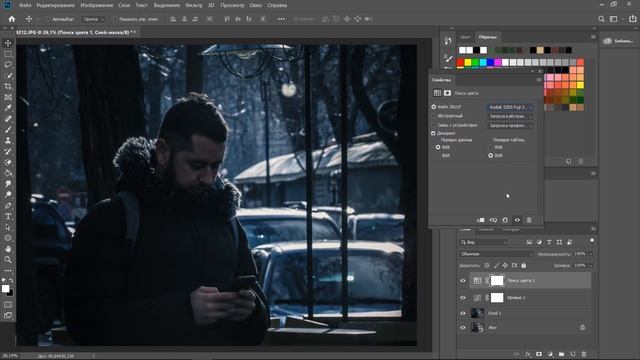Switch to the Swatches tab
The image size is (640, 360).
pyautogui.click(x=488, y=37)
